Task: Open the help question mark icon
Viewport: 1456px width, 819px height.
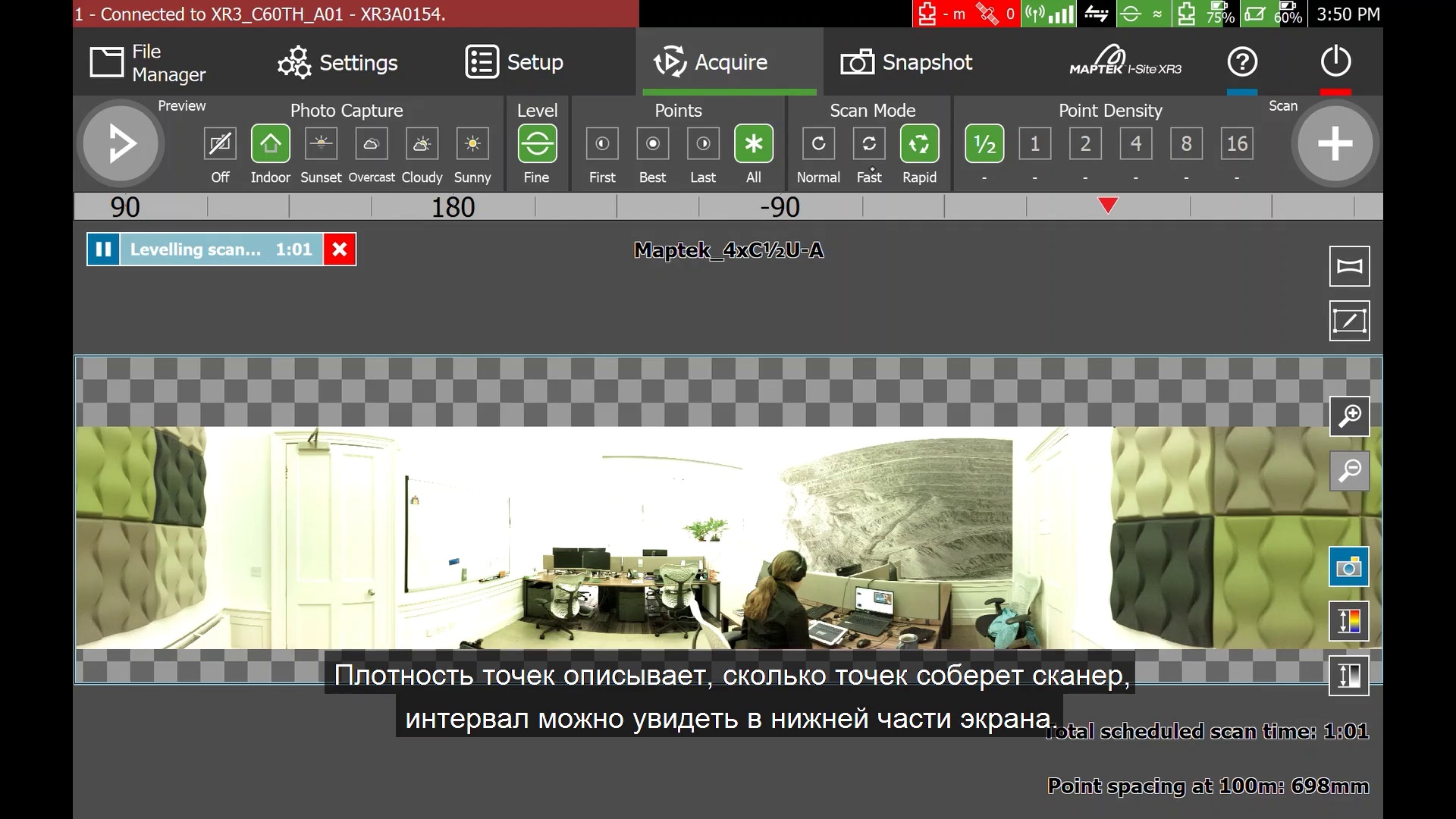Action: click(x=1242, y=62)
